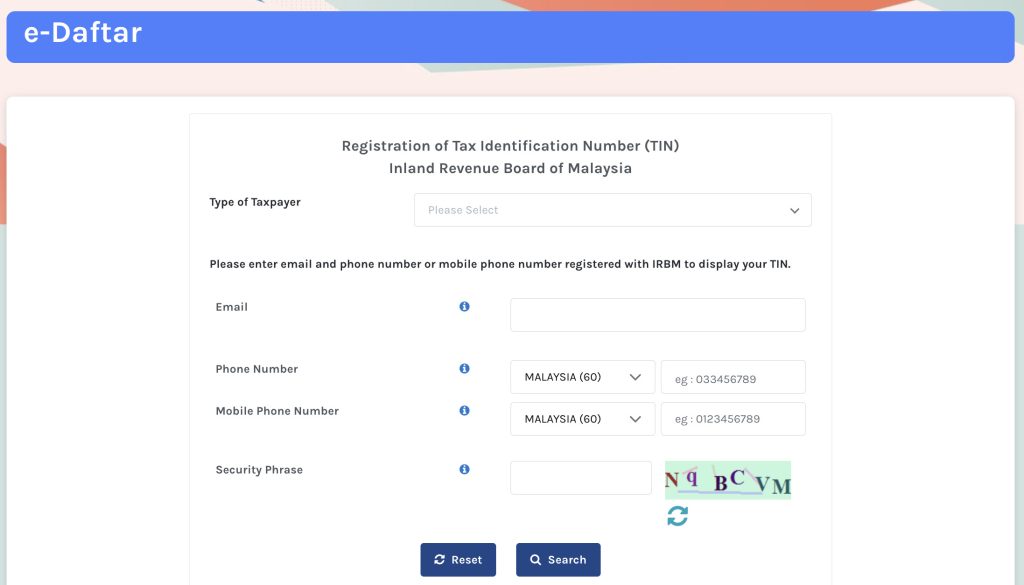Click the info icon next to Email
The image size is (1024, 585).
point(464,307)
